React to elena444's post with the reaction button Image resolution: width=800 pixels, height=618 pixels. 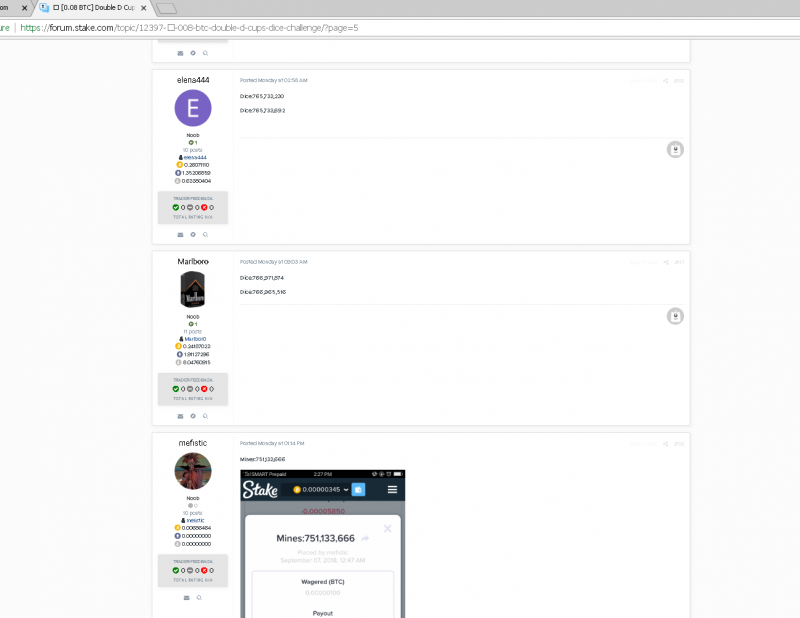pyautogui.click(x=675, y=150)
